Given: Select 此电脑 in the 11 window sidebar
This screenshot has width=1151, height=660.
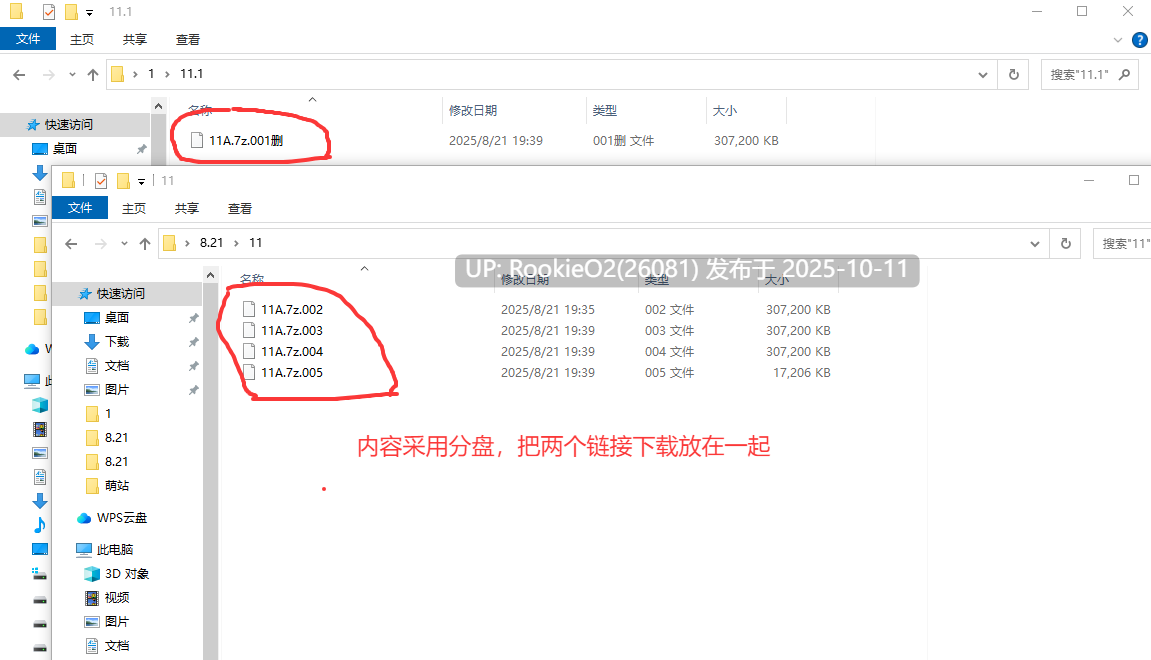Looking at the screenshot, I should [x=115, y=549].
